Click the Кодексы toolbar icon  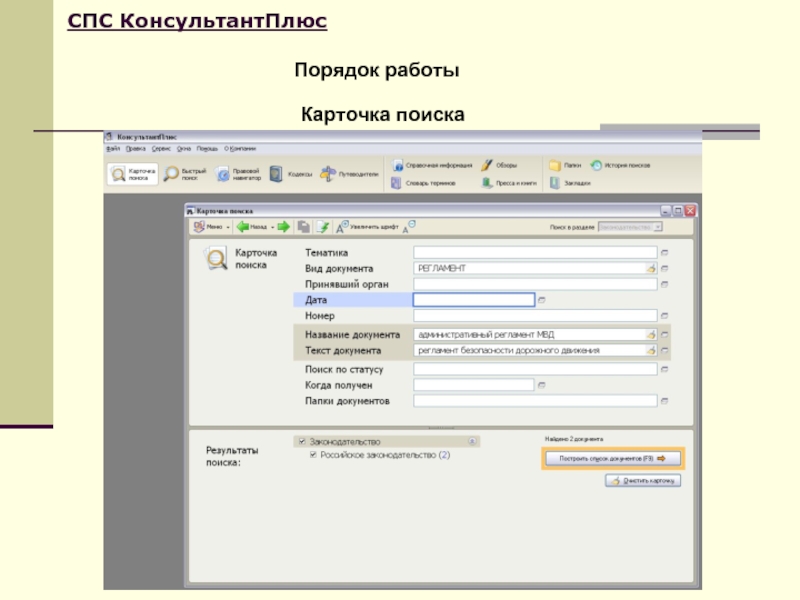pyautogui.click(x=290, y=174)
